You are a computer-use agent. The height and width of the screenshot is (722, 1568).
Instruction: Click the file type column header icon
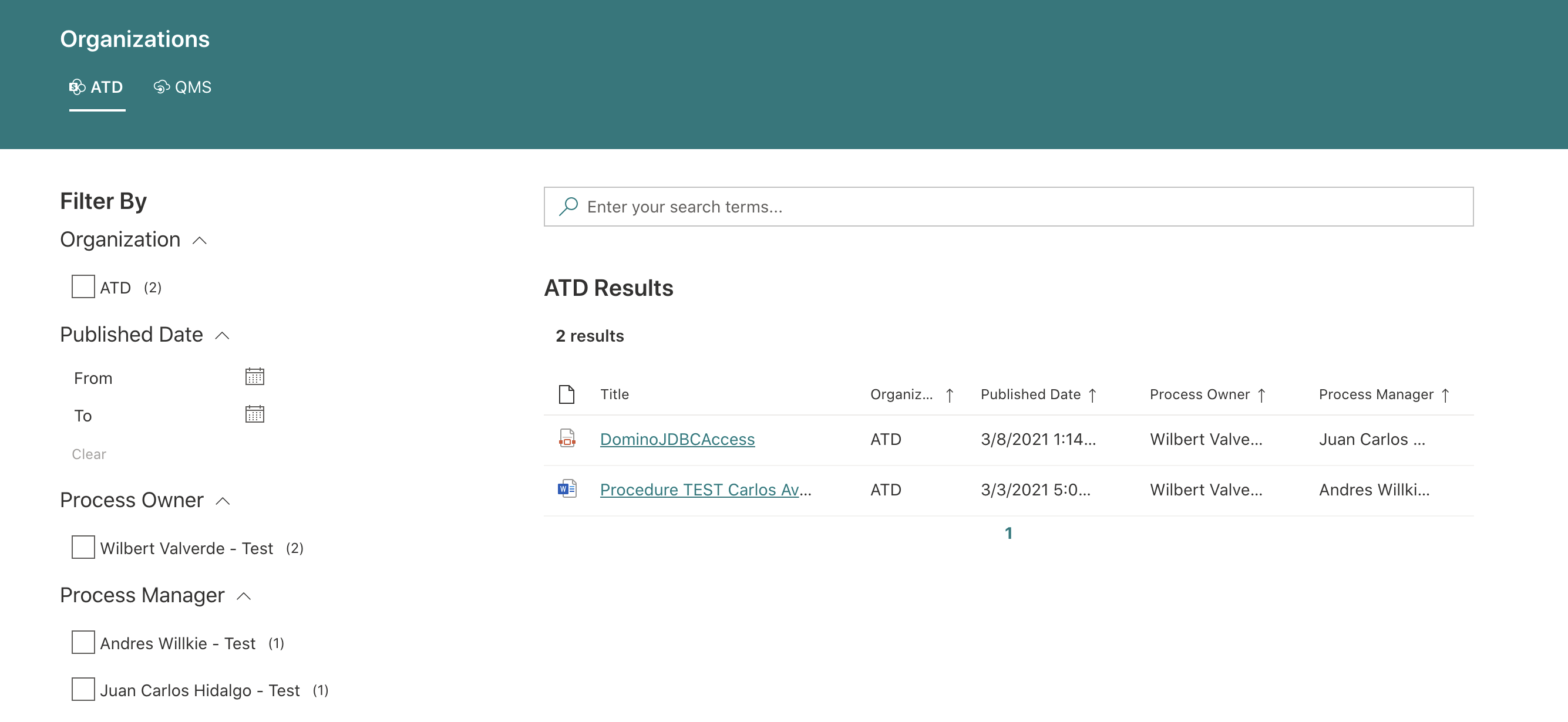567,394
